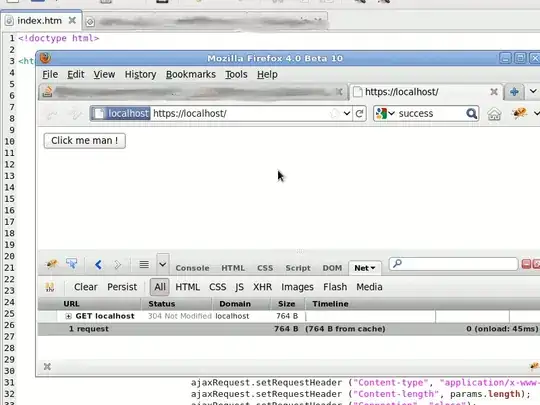Open the File menu in Firefox

tap(50, 74)
